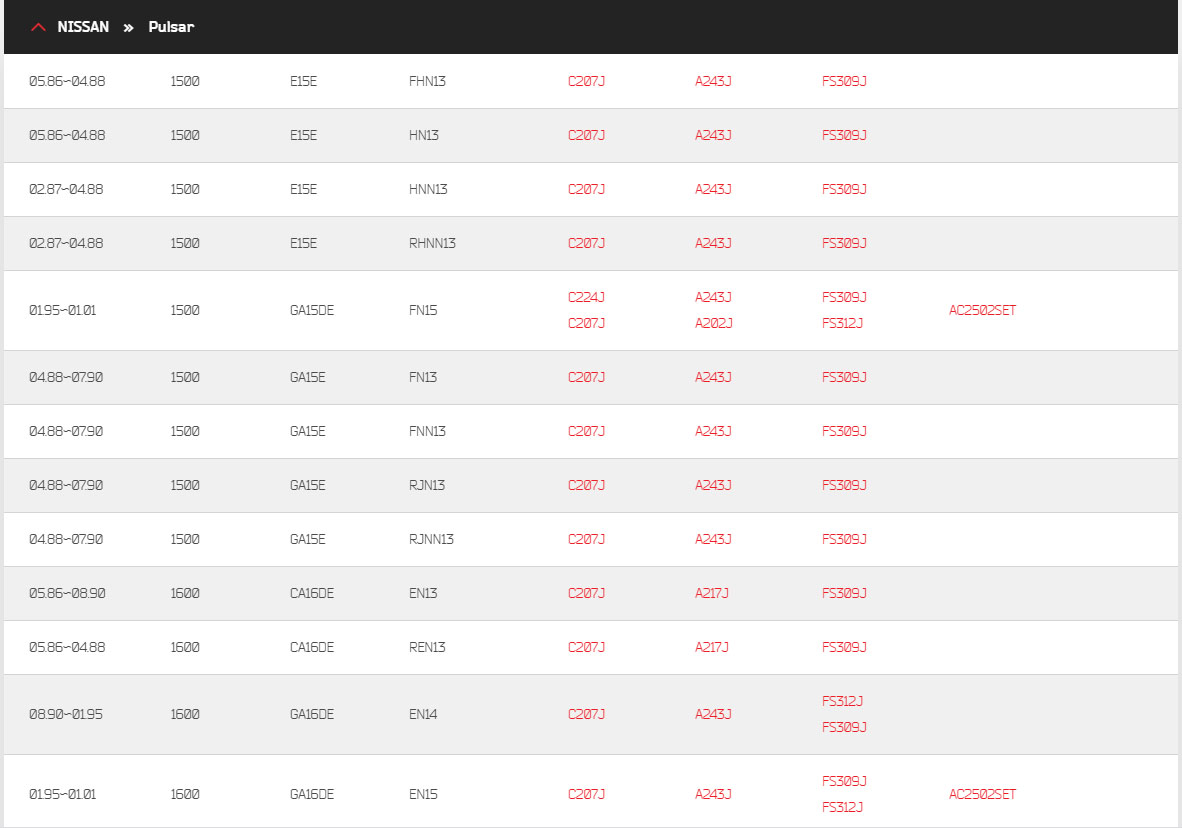1182x828 pixels.
Task: Open C207J link in FHN13 row
Action: click(x=586, y=81)
